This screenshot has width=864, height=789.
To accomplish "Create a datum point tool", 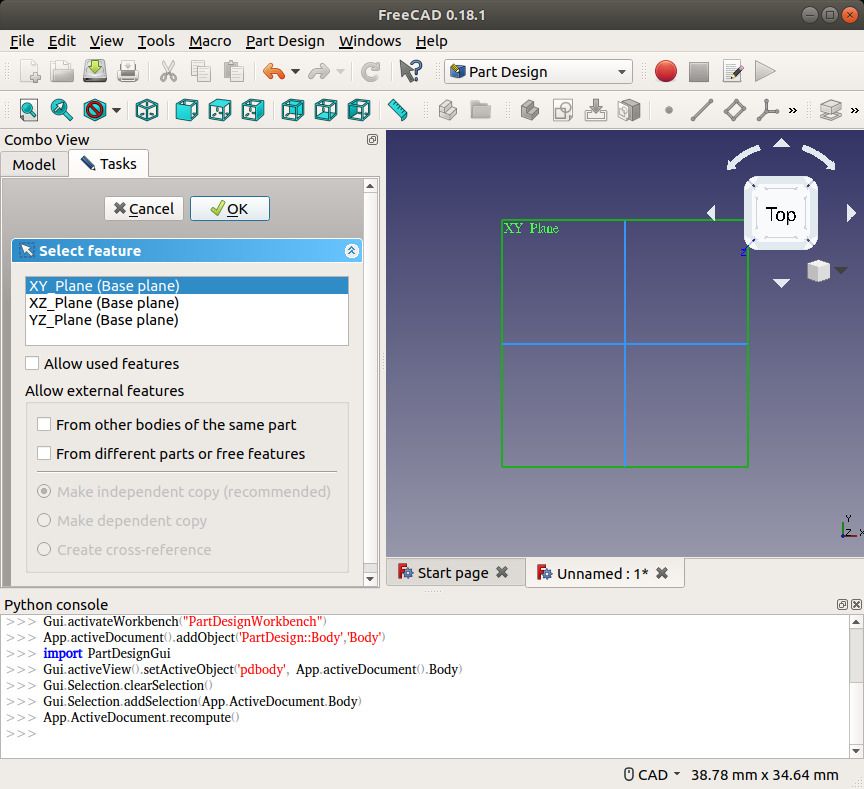I will click(x=669, y=110).
